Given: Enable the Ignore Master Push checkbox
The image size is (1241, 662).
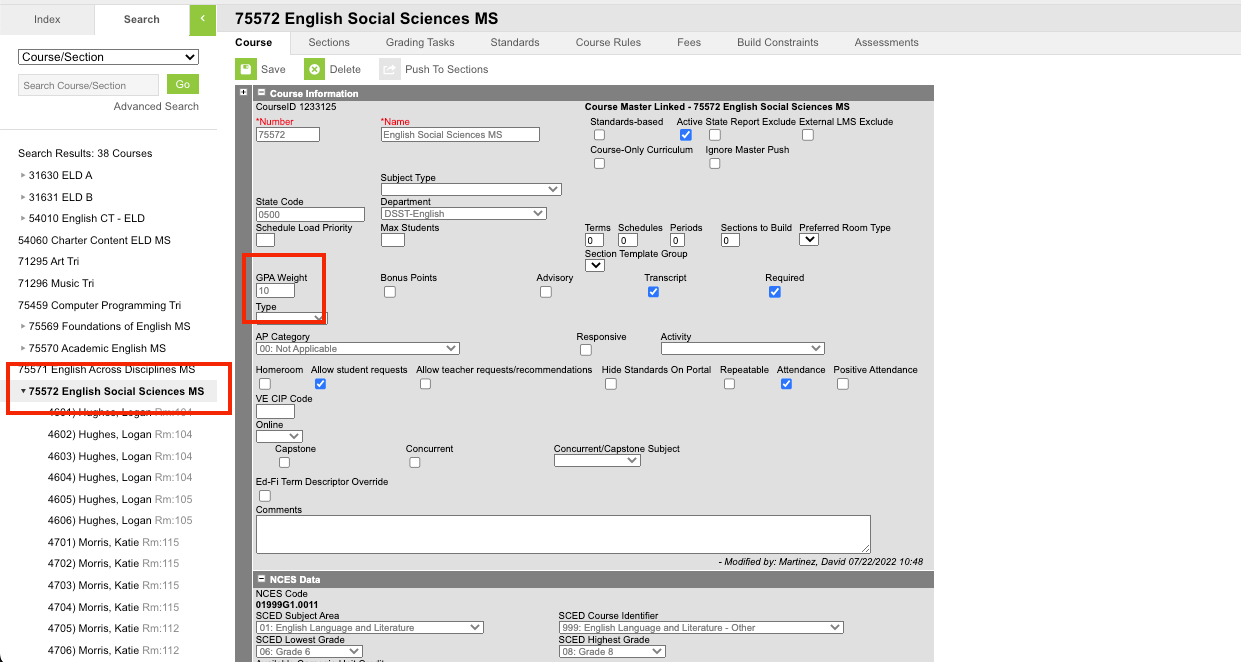Looking at the screenshot, I should coord(714,163).
